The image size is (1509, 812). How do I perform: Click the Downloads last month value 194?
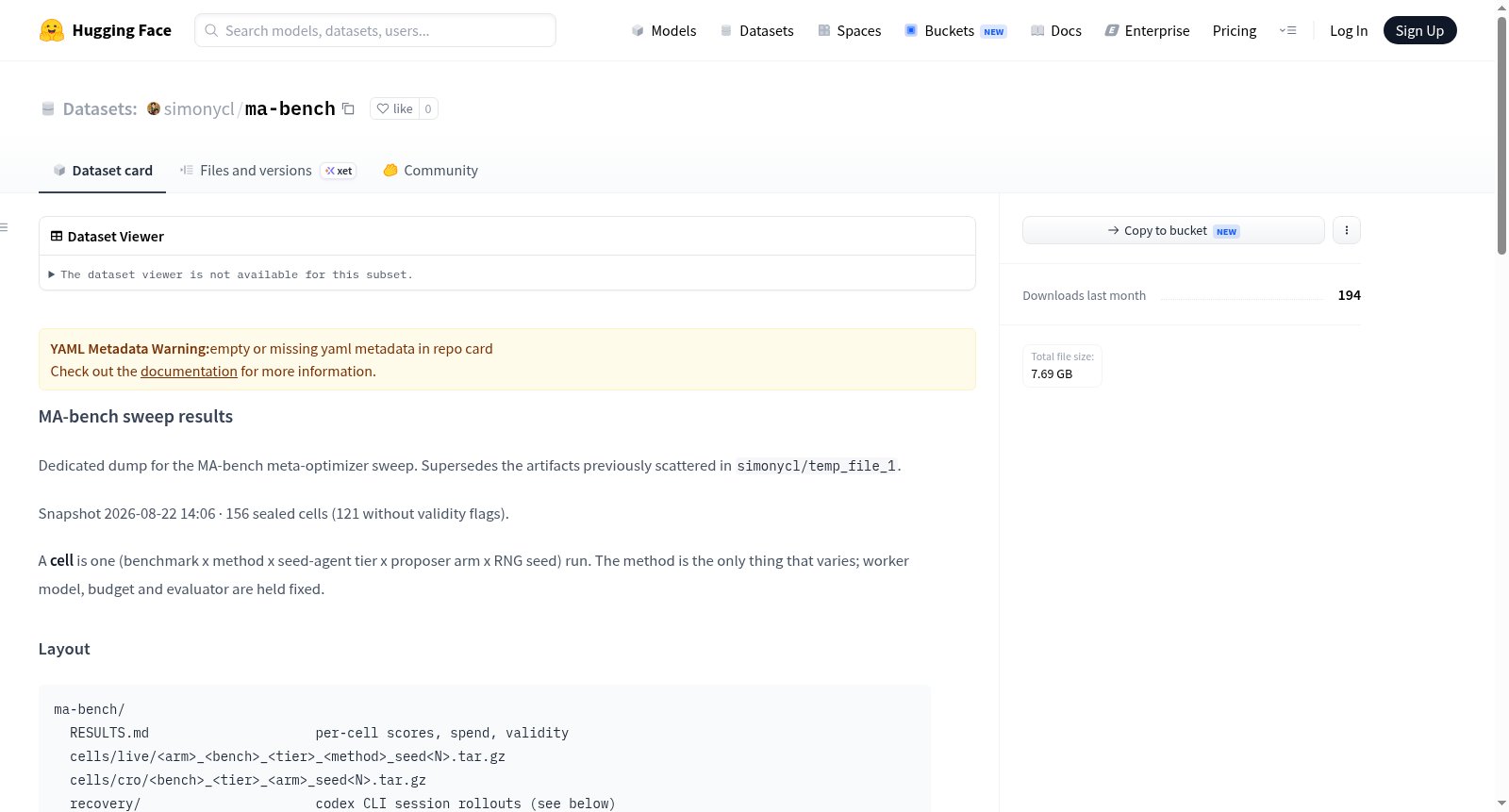pos(1350,295)
